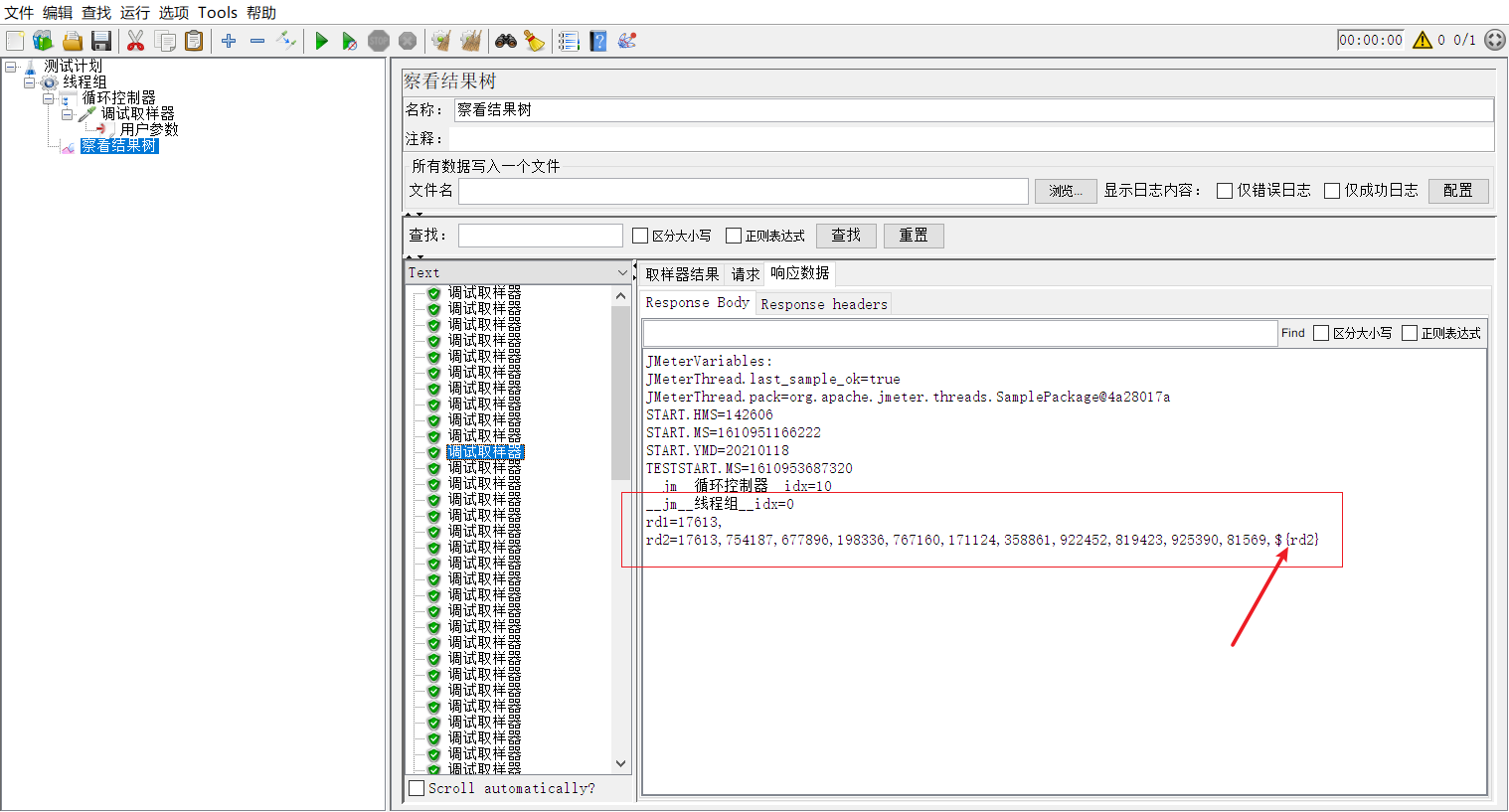
Task: Open an existing test plan via folder icon
Action: point(72,41)
